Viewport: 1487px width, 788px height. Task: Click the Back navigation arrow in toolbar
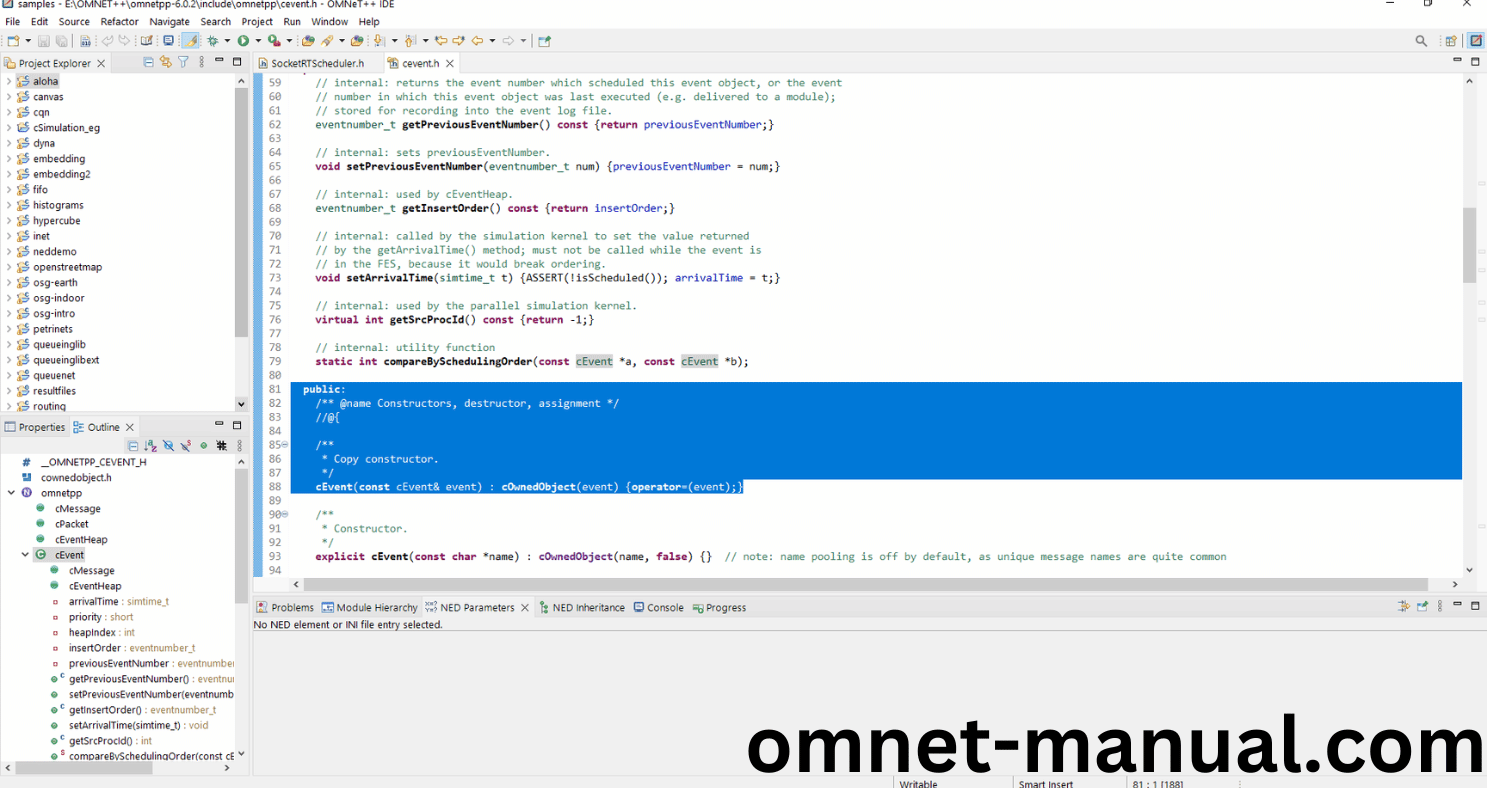tap(477, 41)
